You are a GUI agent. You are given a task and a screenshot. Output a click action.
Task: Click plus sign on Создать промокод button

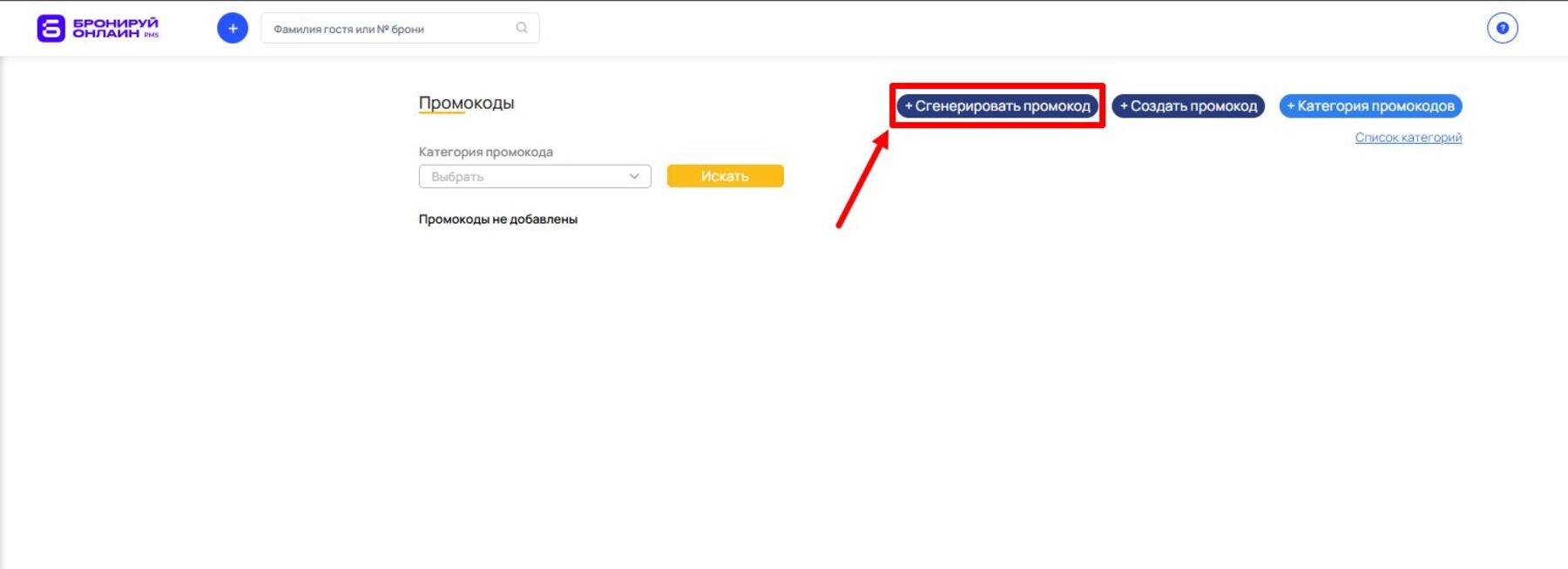pyautogui.click(x=1124, y=106)
